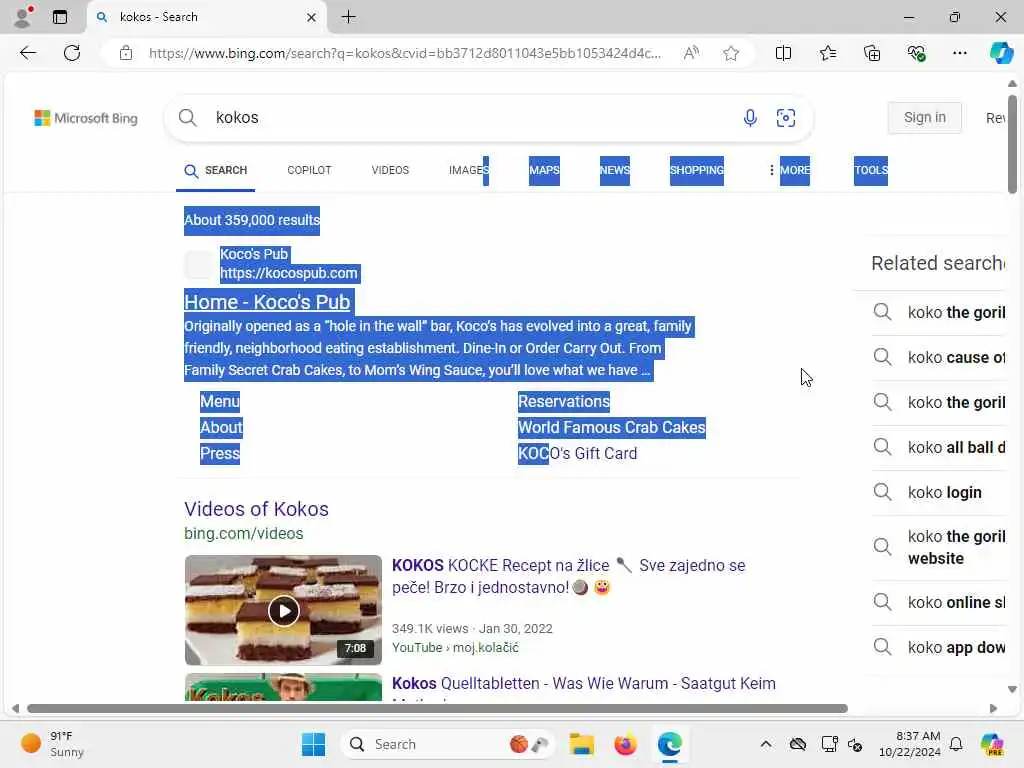This screenshot has width=1024, height=768.
Task: Click the Edge taskbar icon
Action: tap(669, 744)
